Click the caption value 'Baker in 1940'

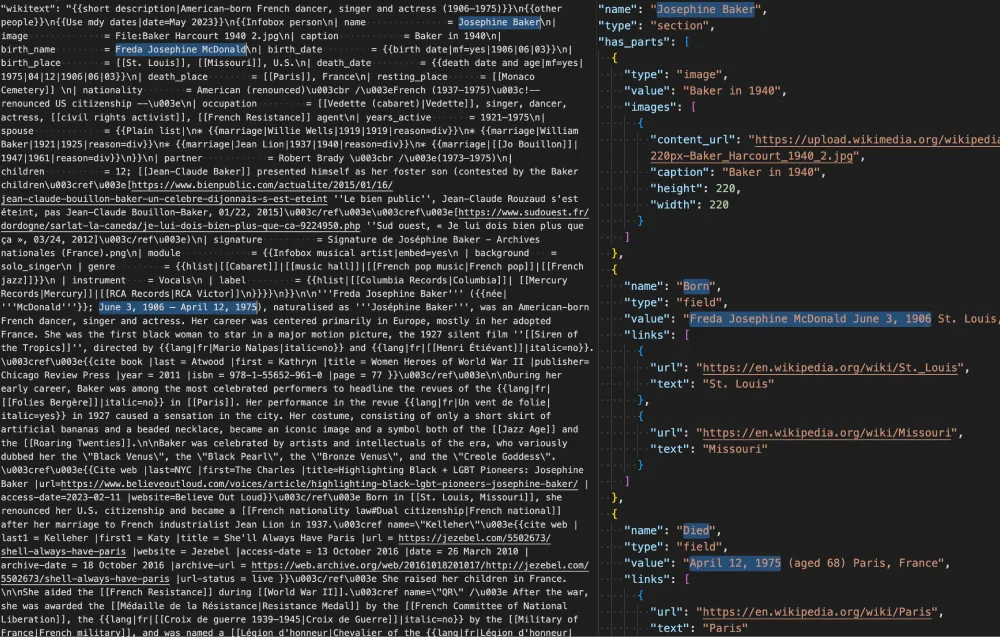click(770, 172)
